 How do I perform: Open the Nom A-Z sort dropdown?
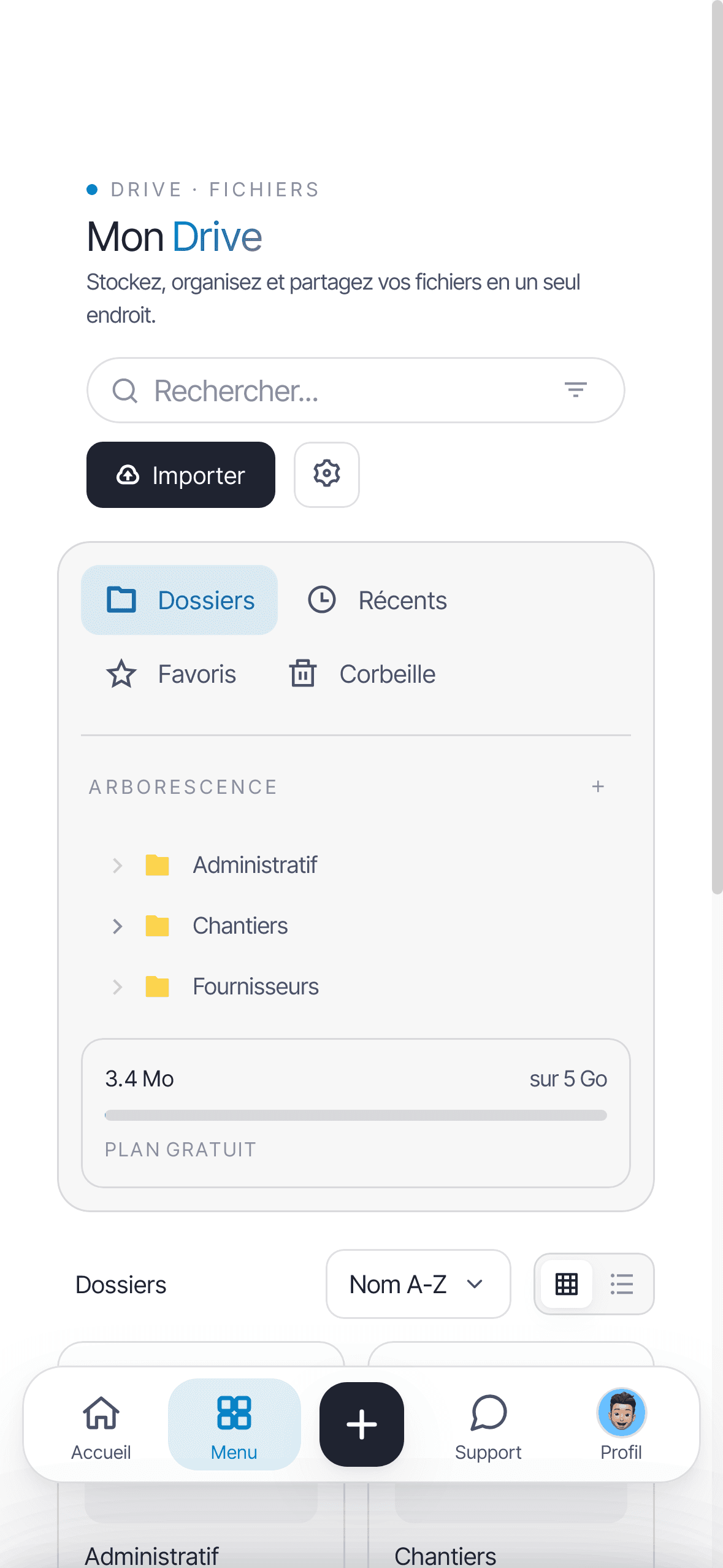(x=418, y=1284)
